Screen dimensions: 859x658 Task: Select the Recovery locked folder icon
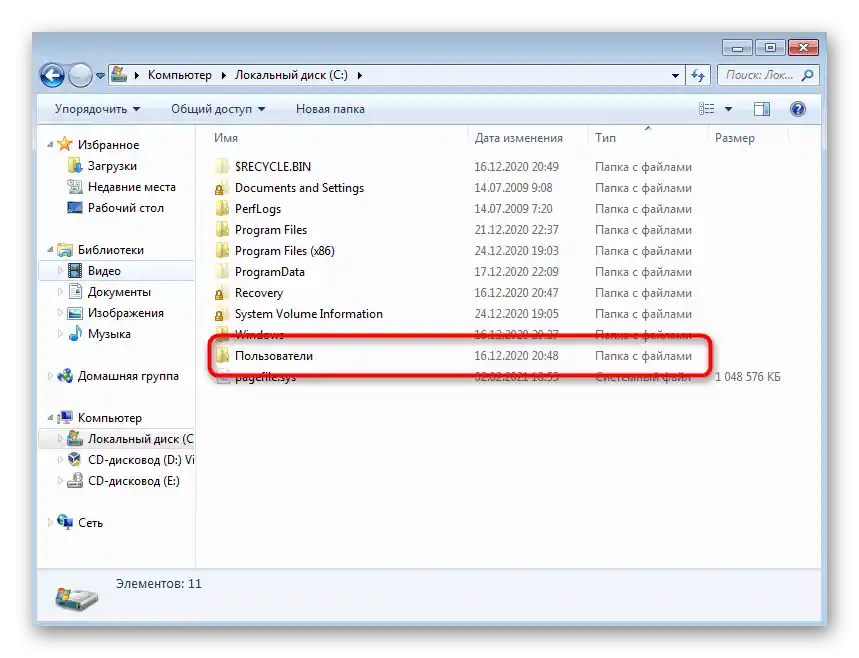(x=222, y=293)
